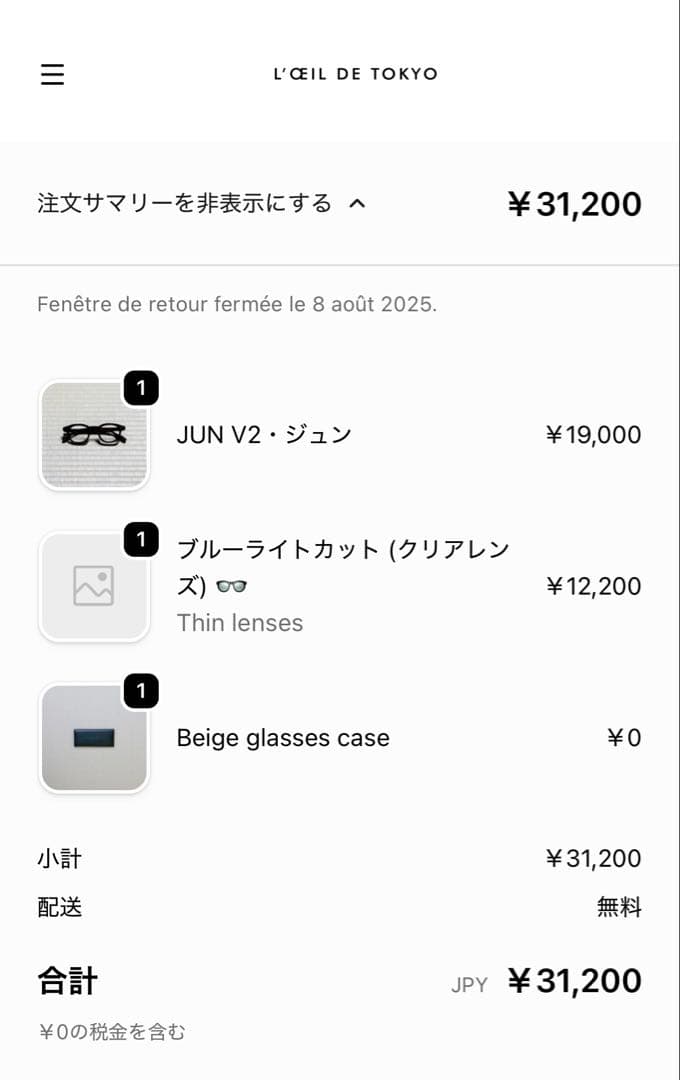Click quantity badge on JUN V2 item
The image size is (680, 1080).
tap(141, 389)
